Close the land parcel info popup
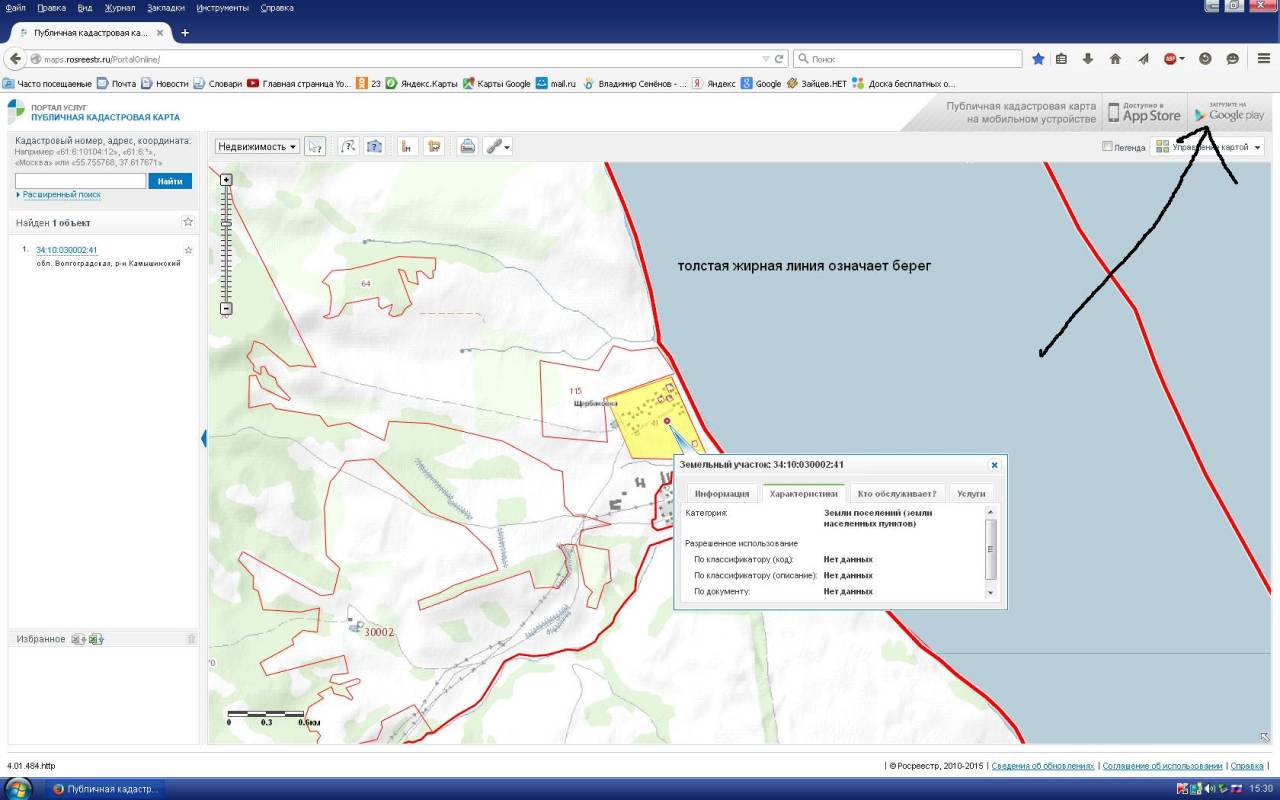The width and height of the screenshot is (1280, 800). (994, 465)
